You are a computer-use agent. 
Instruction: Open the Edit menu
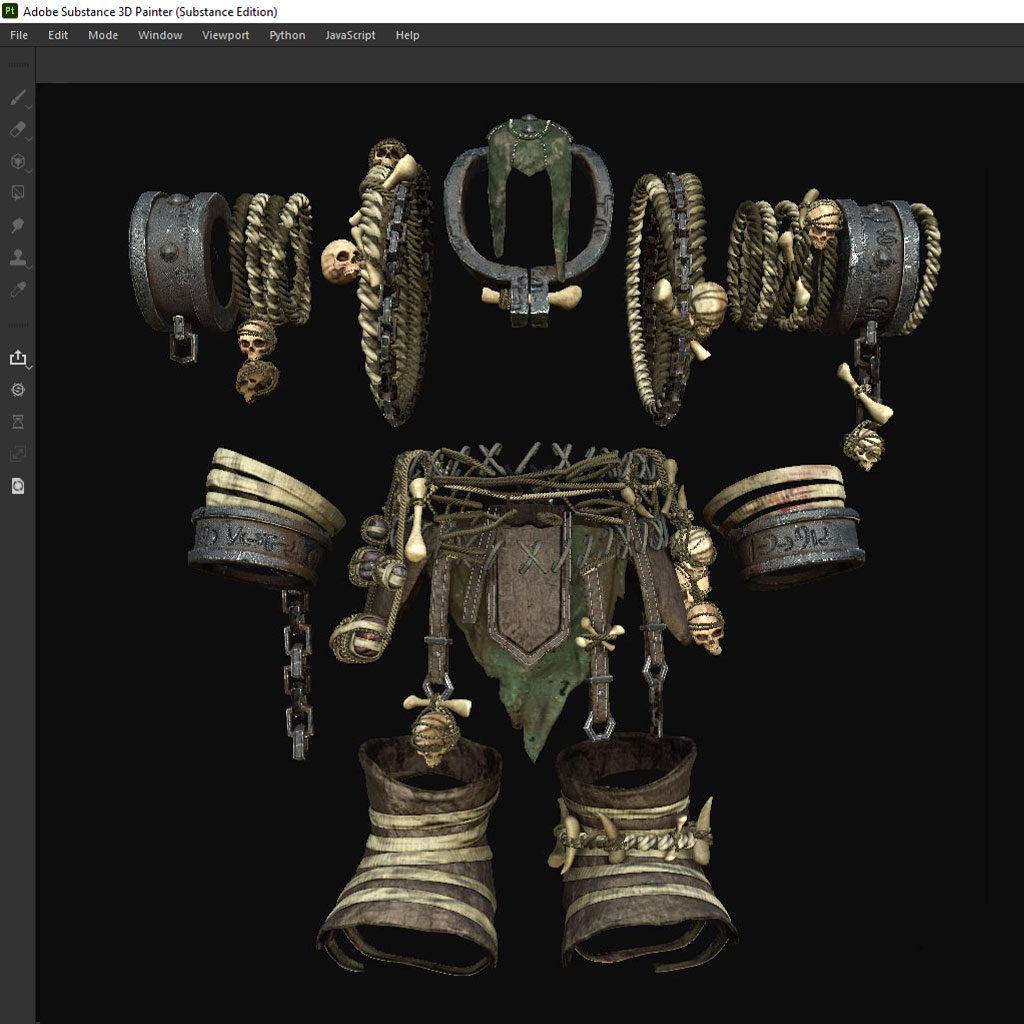click(58, 35)
